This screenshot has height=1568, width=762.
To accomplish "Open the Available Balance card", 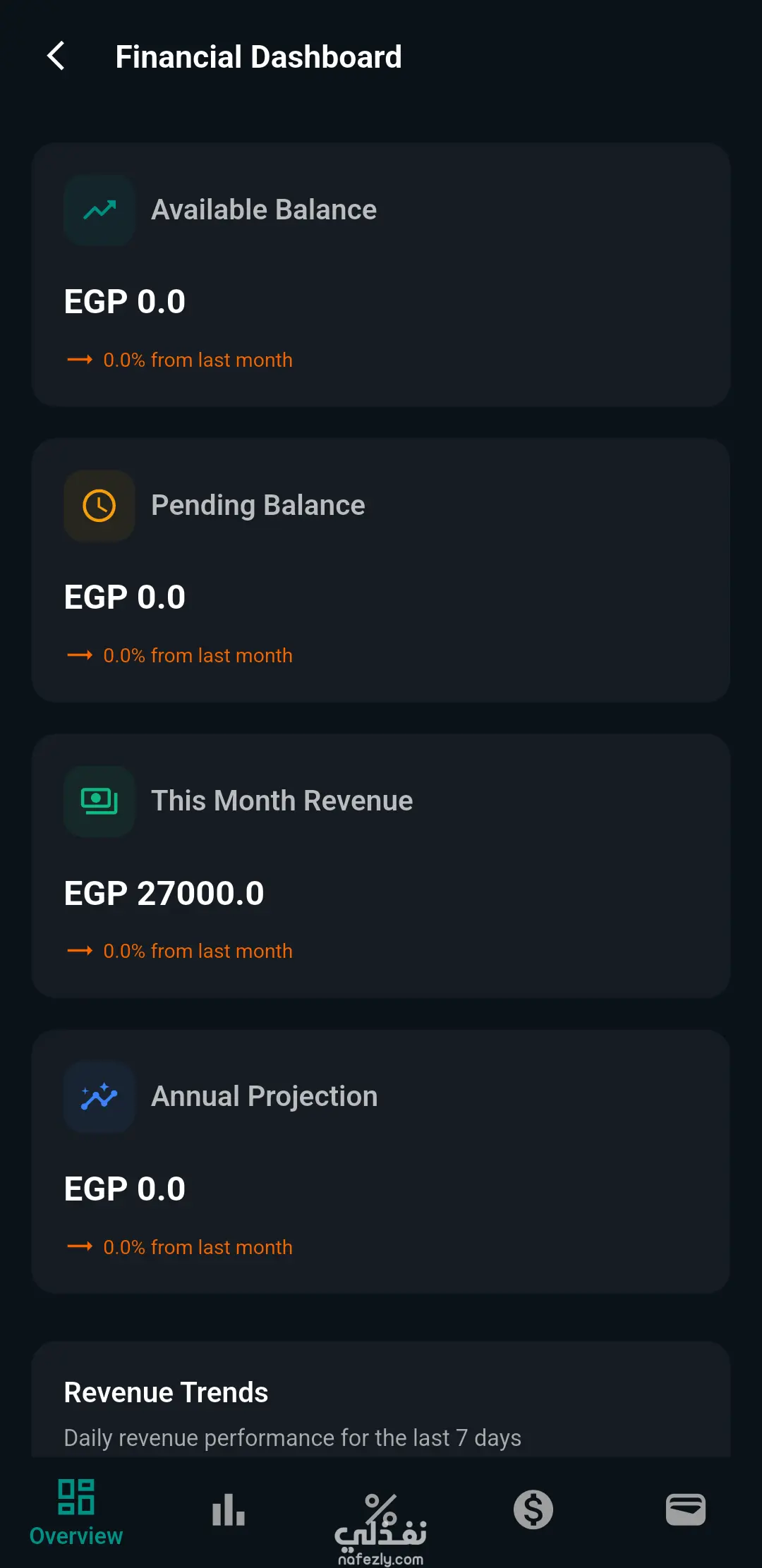I will pyautogui.click(x=381, y=275).
